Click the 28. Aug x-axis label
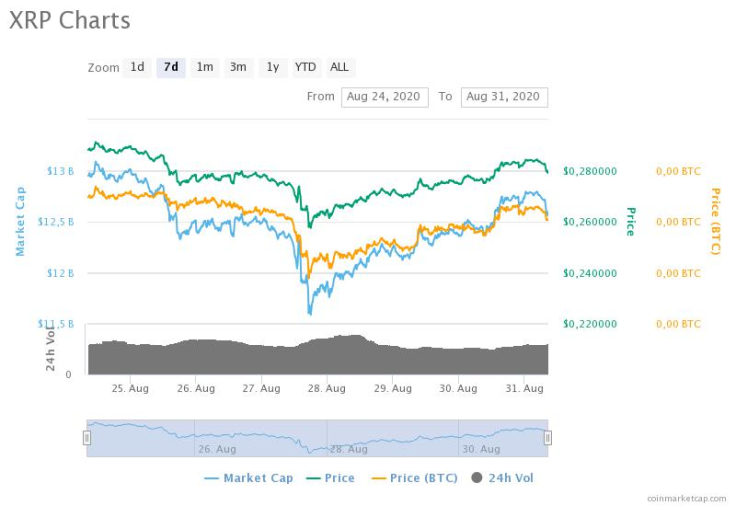 (x=327, y=389)
